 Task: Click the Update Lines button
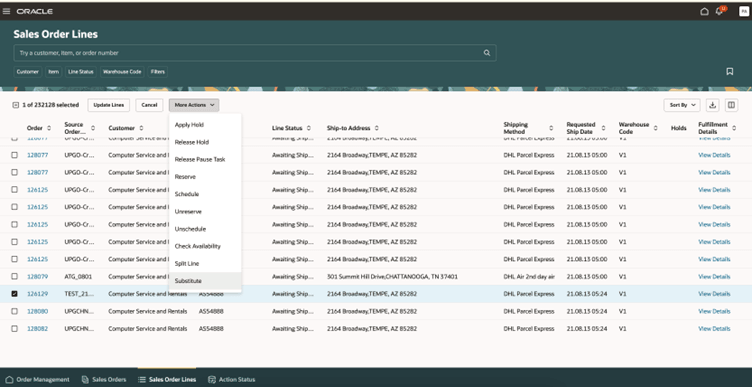pyautogui.click(x=108, y=105)
